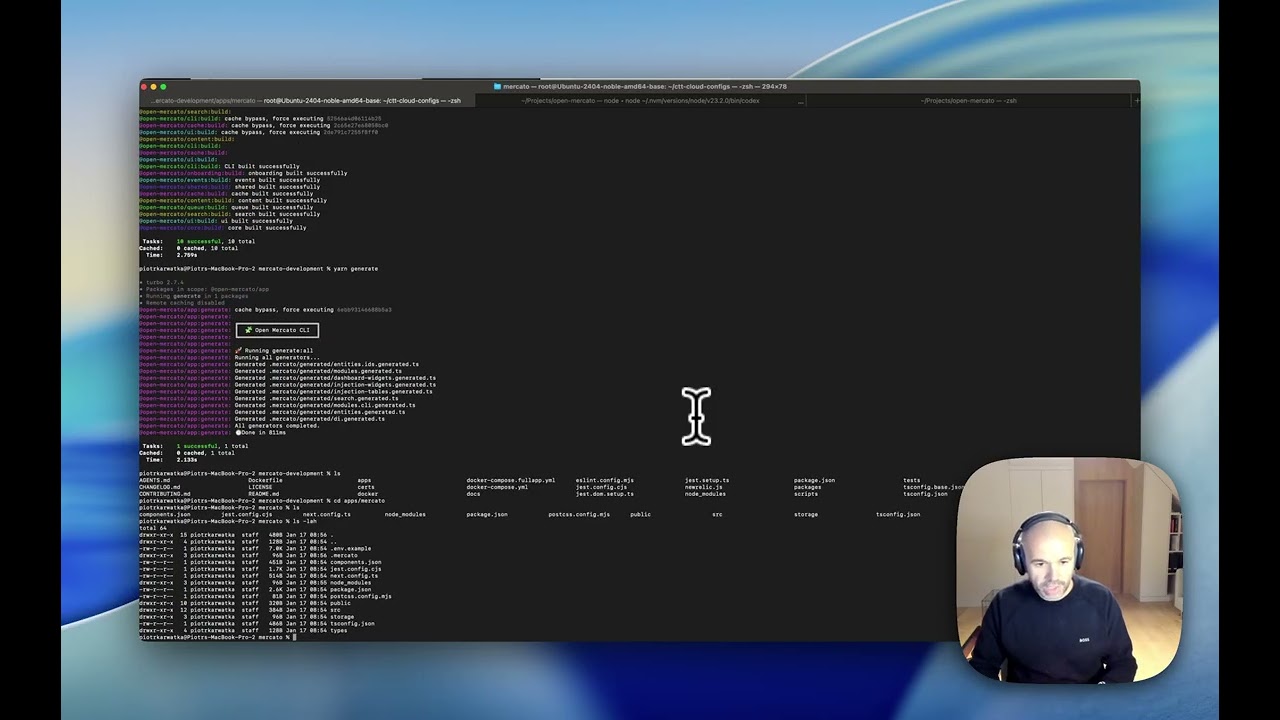The width and height of the screenshot is (1280, 720).
Task: Click the .env.example row in ls -lah output
Action: click(255, 548)
